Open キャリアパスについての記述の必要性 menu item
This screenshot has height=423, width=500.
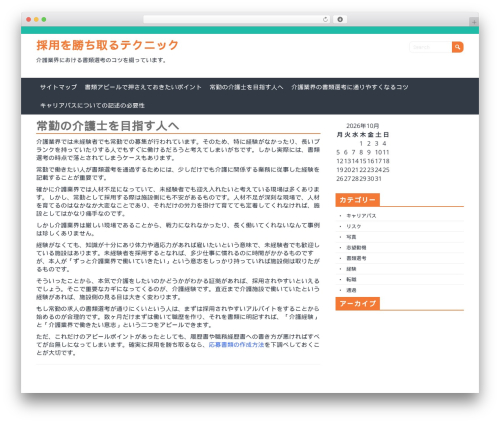(x=92, y=106)
